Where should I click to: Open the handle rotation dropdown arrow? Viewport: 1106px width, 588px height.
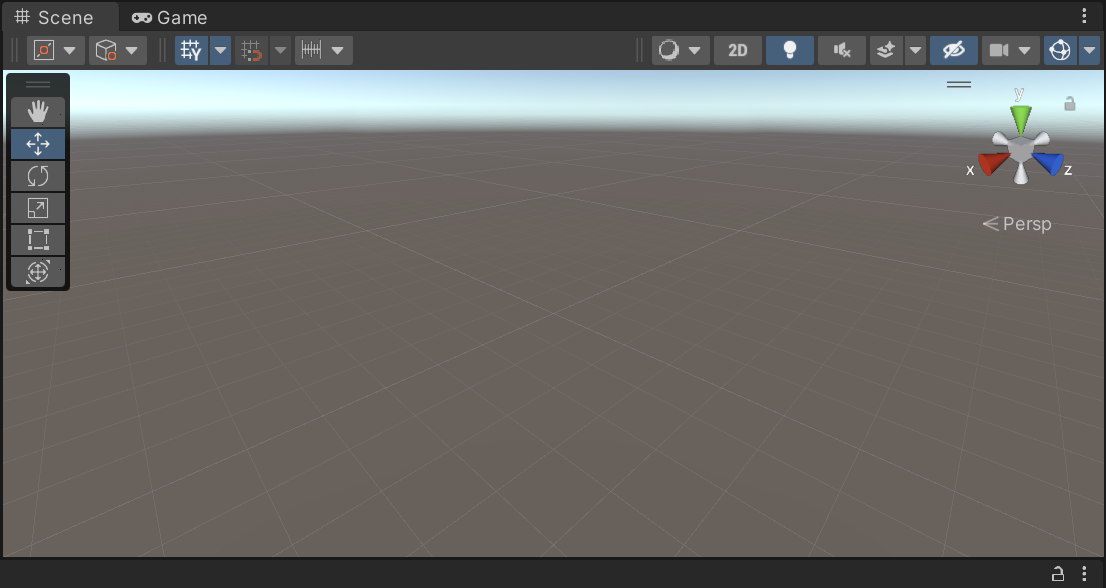(x=133, y=50)
